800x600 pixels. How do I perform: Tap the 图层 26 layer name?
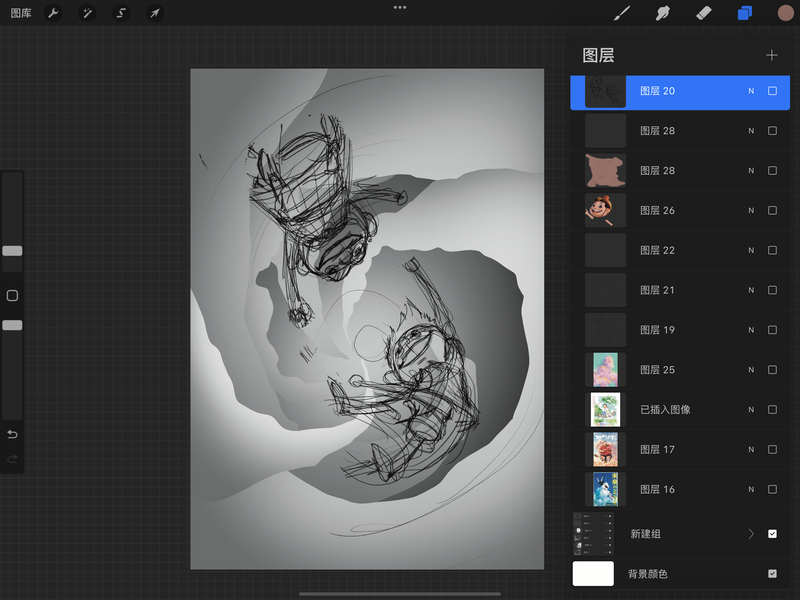[x=657, y=210]
